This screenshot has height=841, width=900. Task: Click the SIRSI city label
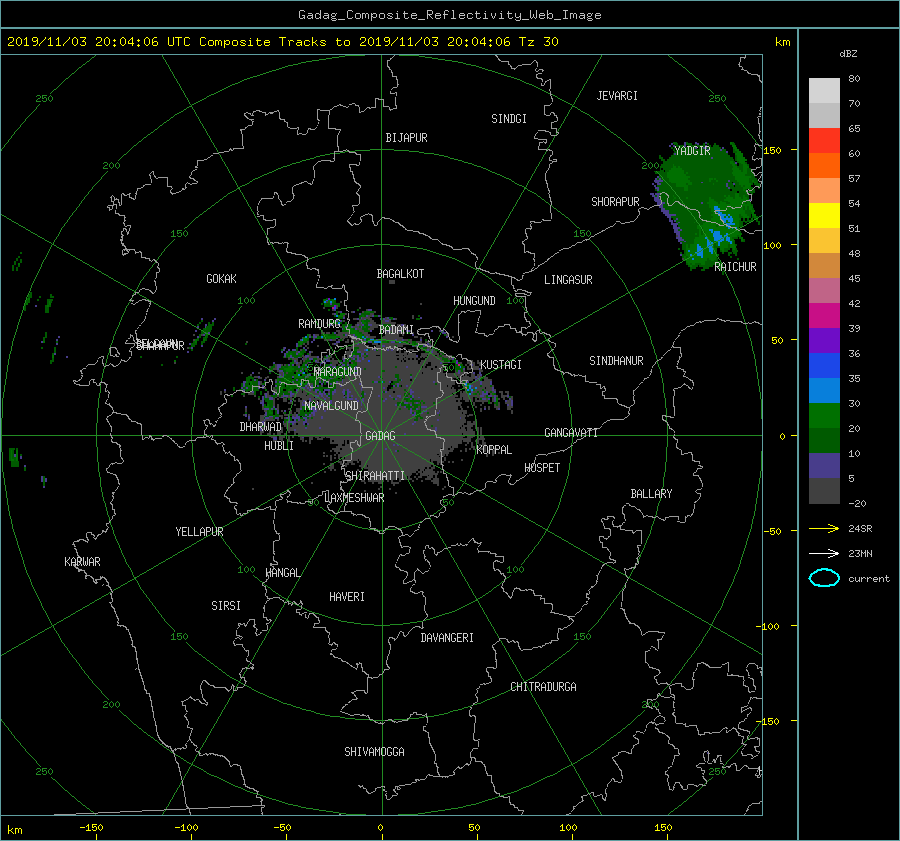tap(226, 606)
